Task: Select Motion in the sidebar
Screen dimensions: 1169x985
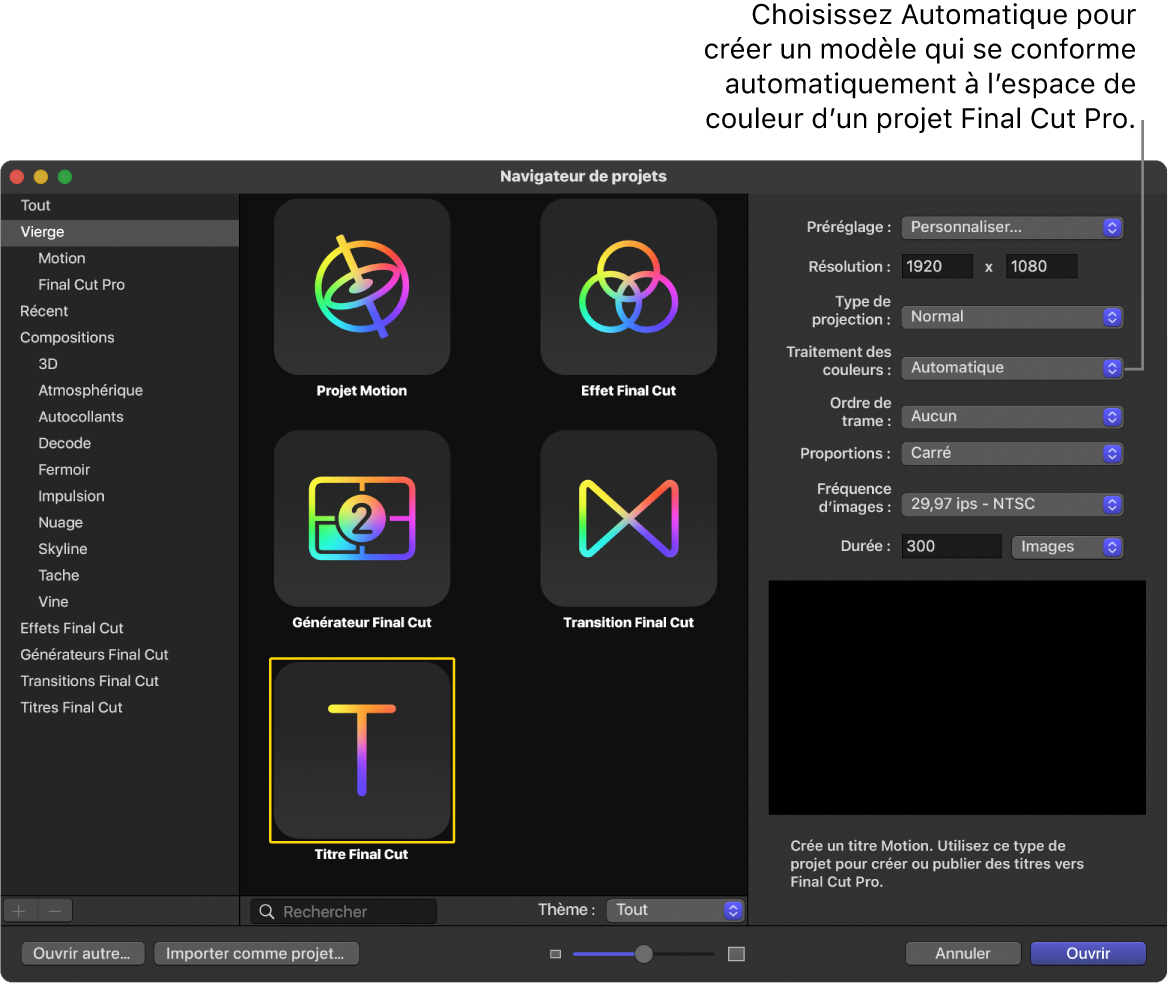Action: point(62,258)
